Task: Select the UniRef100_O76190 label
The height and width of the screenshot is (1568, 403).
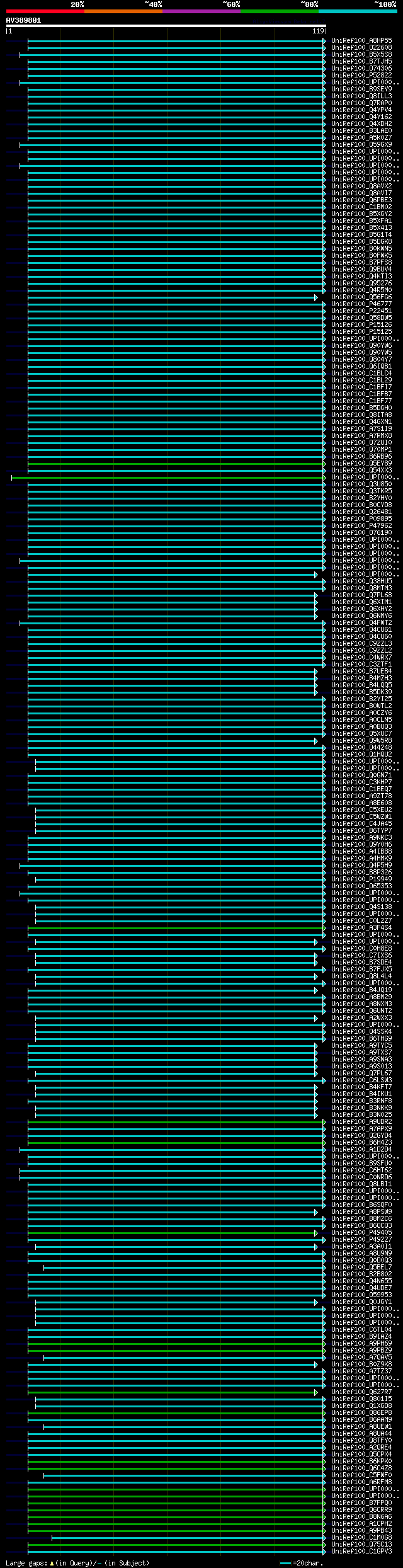Action: [361, 532]
